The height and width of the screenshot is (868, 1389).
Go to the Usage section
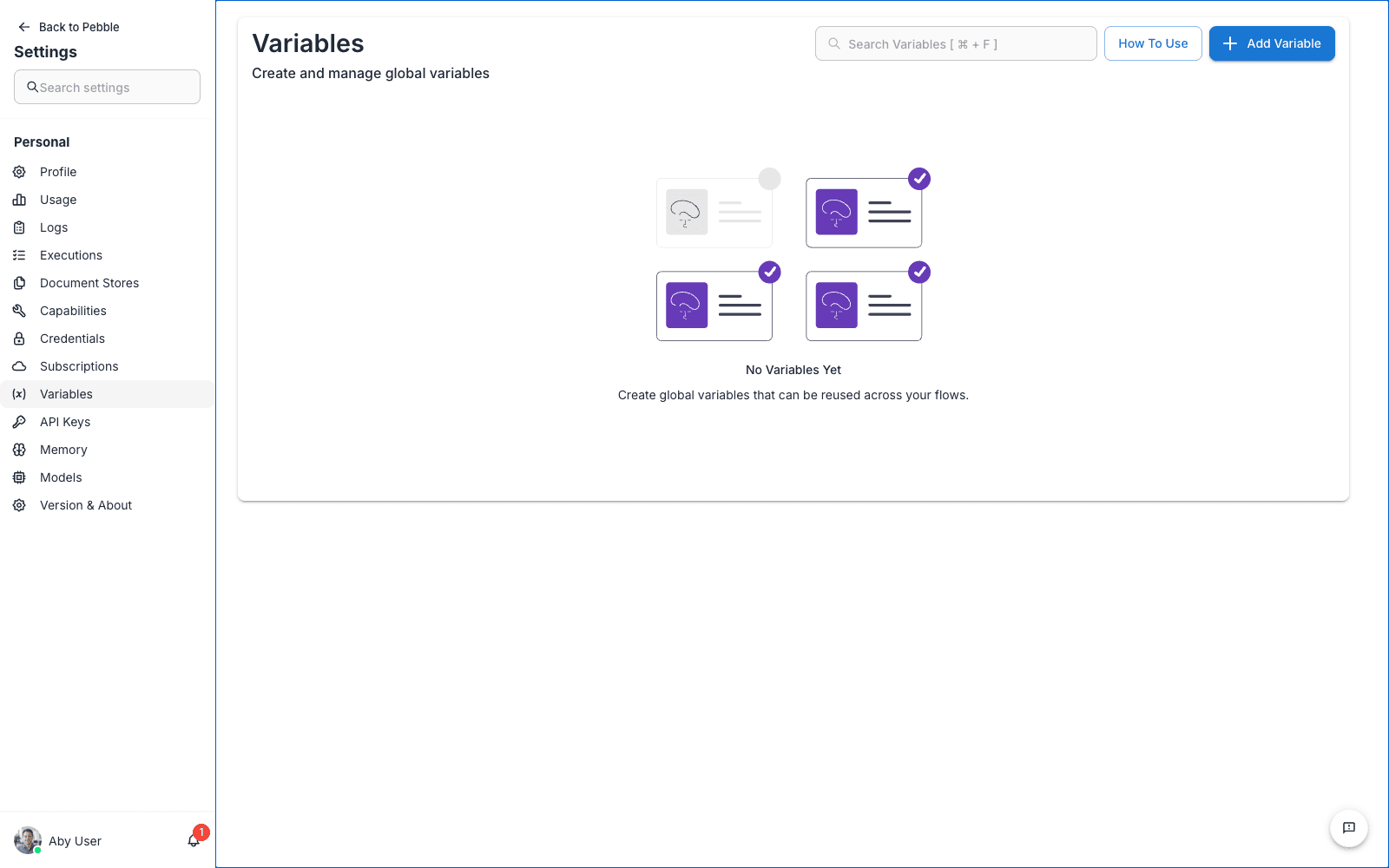point(107,200)
